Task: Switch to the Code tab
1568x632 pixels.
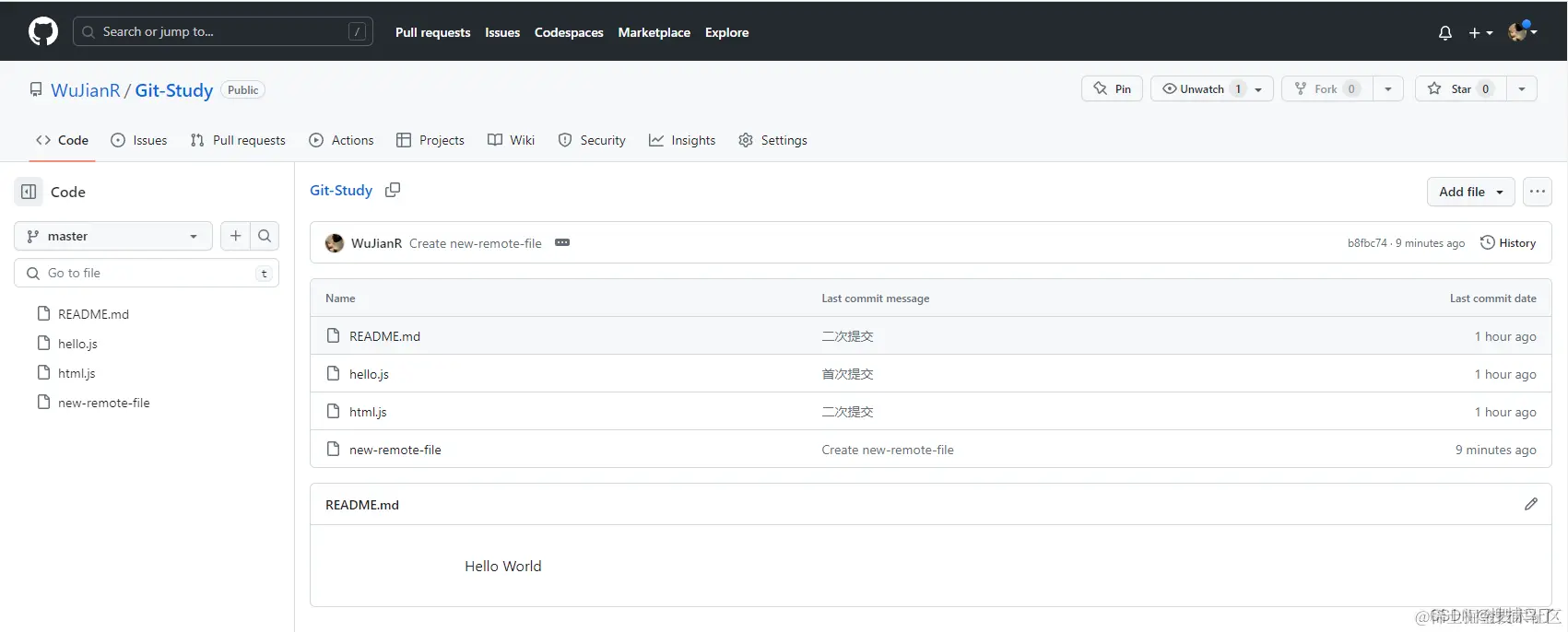Action: coord(62,140)
